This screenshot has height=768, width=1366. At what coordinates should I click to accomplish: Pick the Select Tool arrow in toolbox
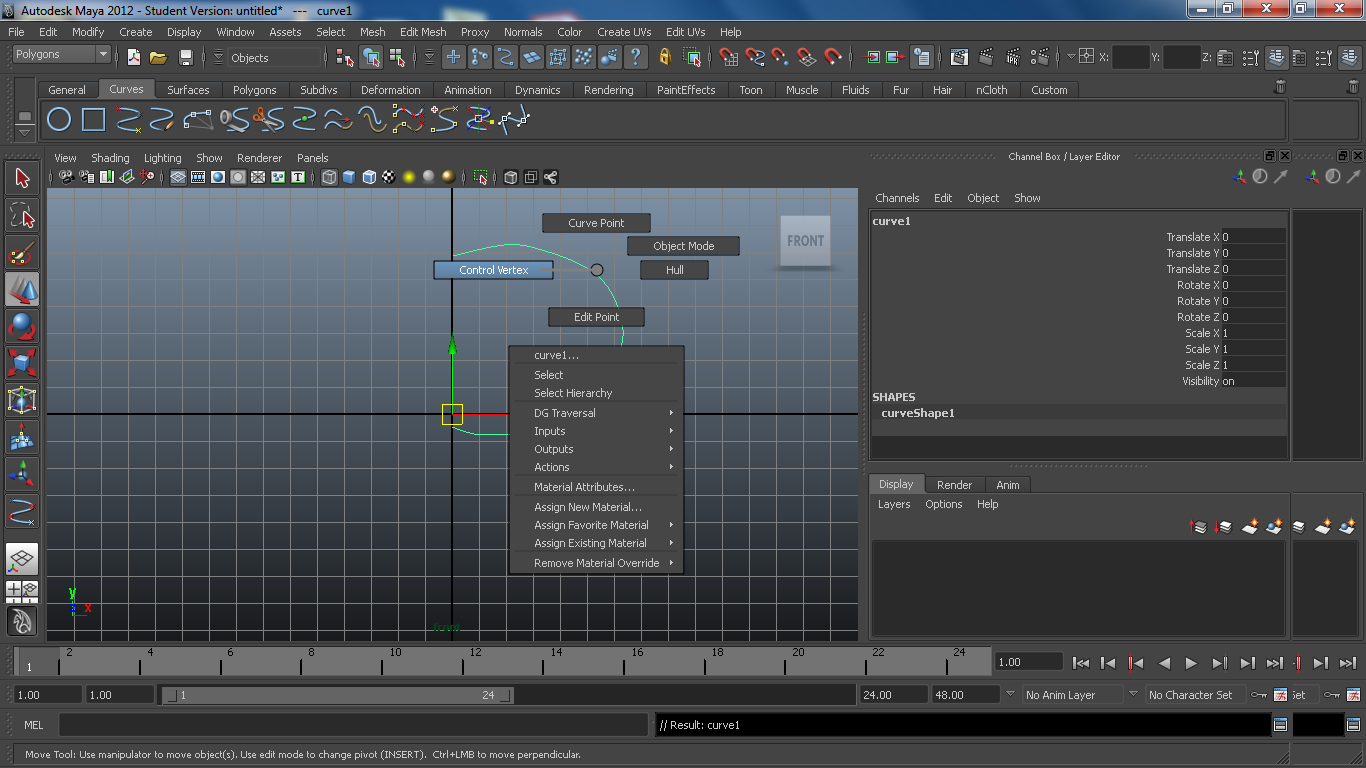22,178
